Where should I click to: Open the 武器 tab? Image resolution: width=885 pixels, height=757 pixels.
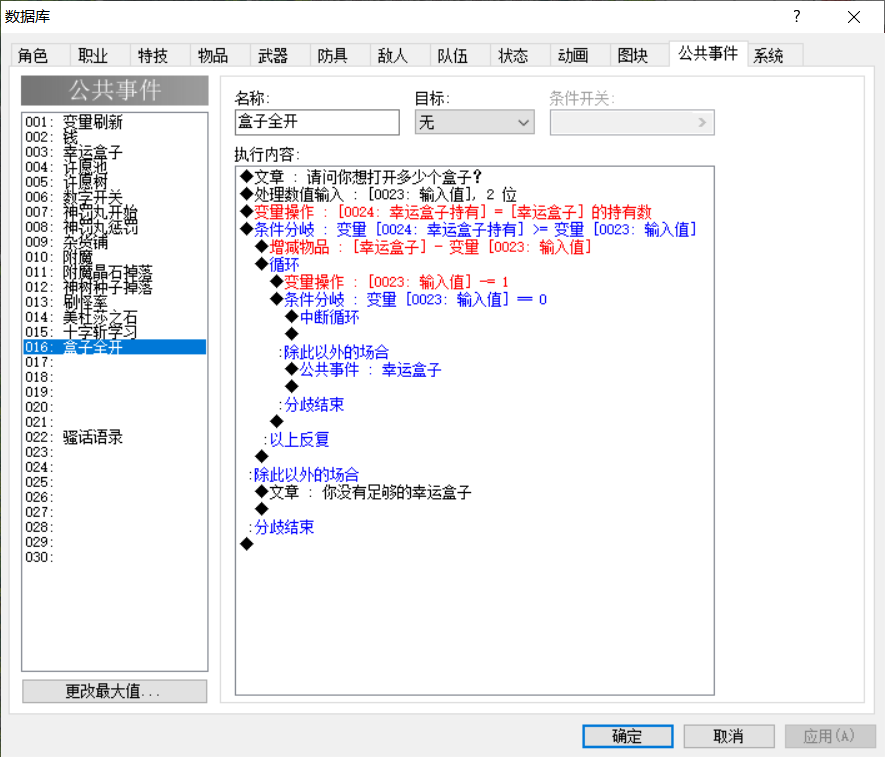click(280, 56)
